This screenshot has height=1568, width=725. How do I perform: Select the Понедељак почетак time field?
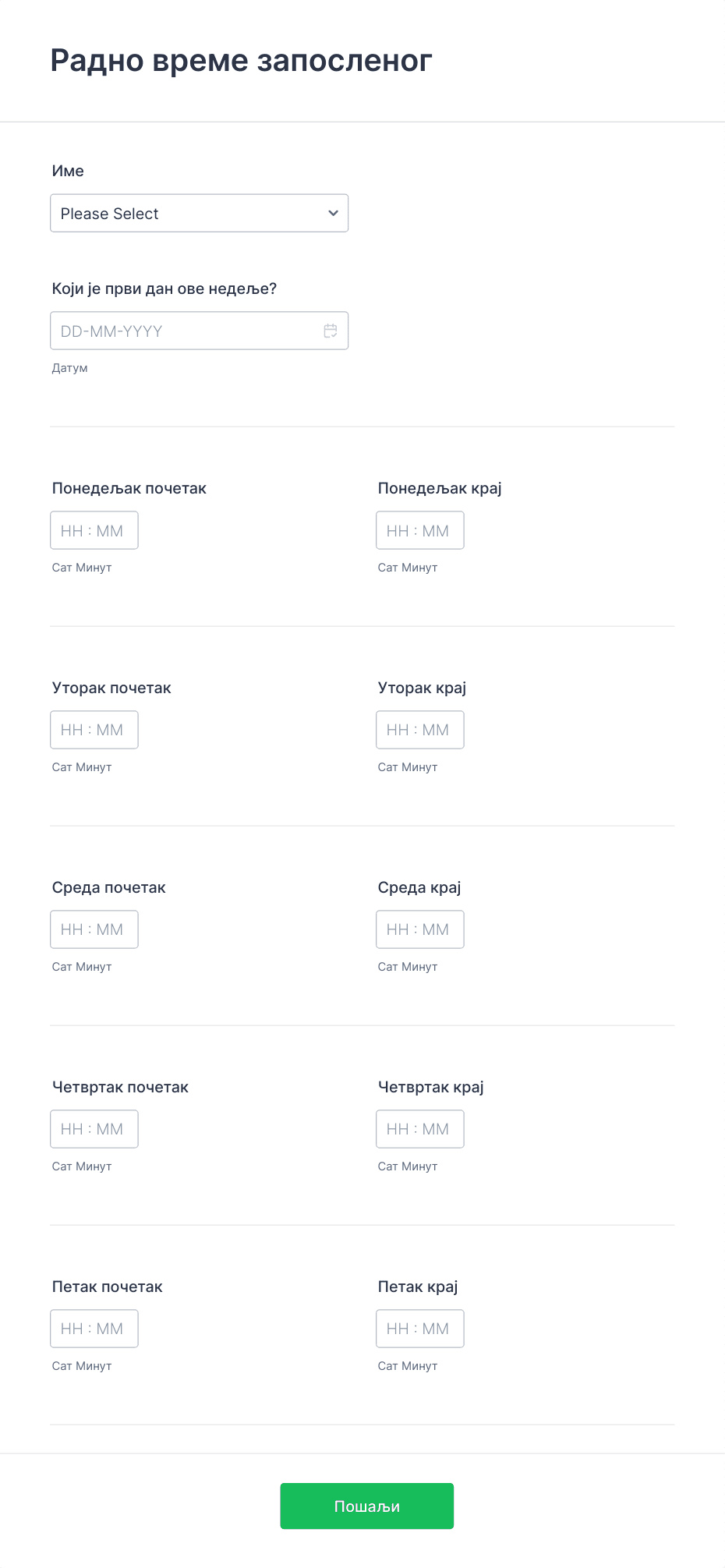pyautogui.click(x=94, y=530)
